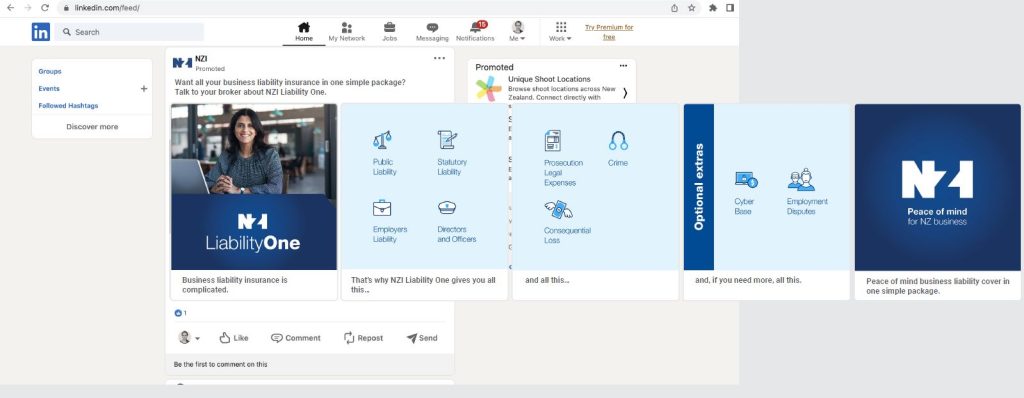Repost the NZI post

363,338
